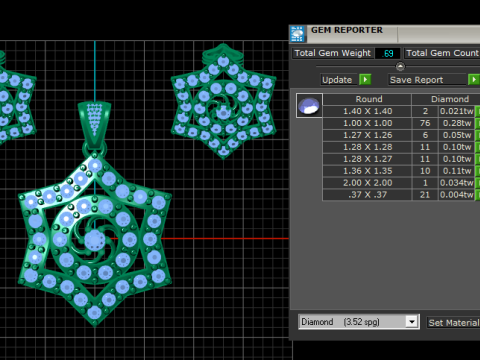
Task: Open the Diamond (3.52 spg) material dropdown
Action: 359,322
